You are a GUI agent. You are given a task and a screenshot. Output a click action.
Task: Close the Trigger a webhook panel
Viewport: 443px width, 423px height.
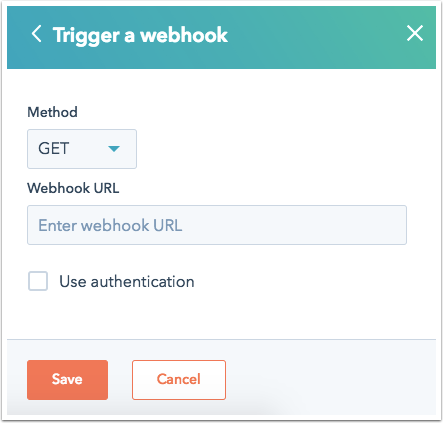tap(415, 33)
